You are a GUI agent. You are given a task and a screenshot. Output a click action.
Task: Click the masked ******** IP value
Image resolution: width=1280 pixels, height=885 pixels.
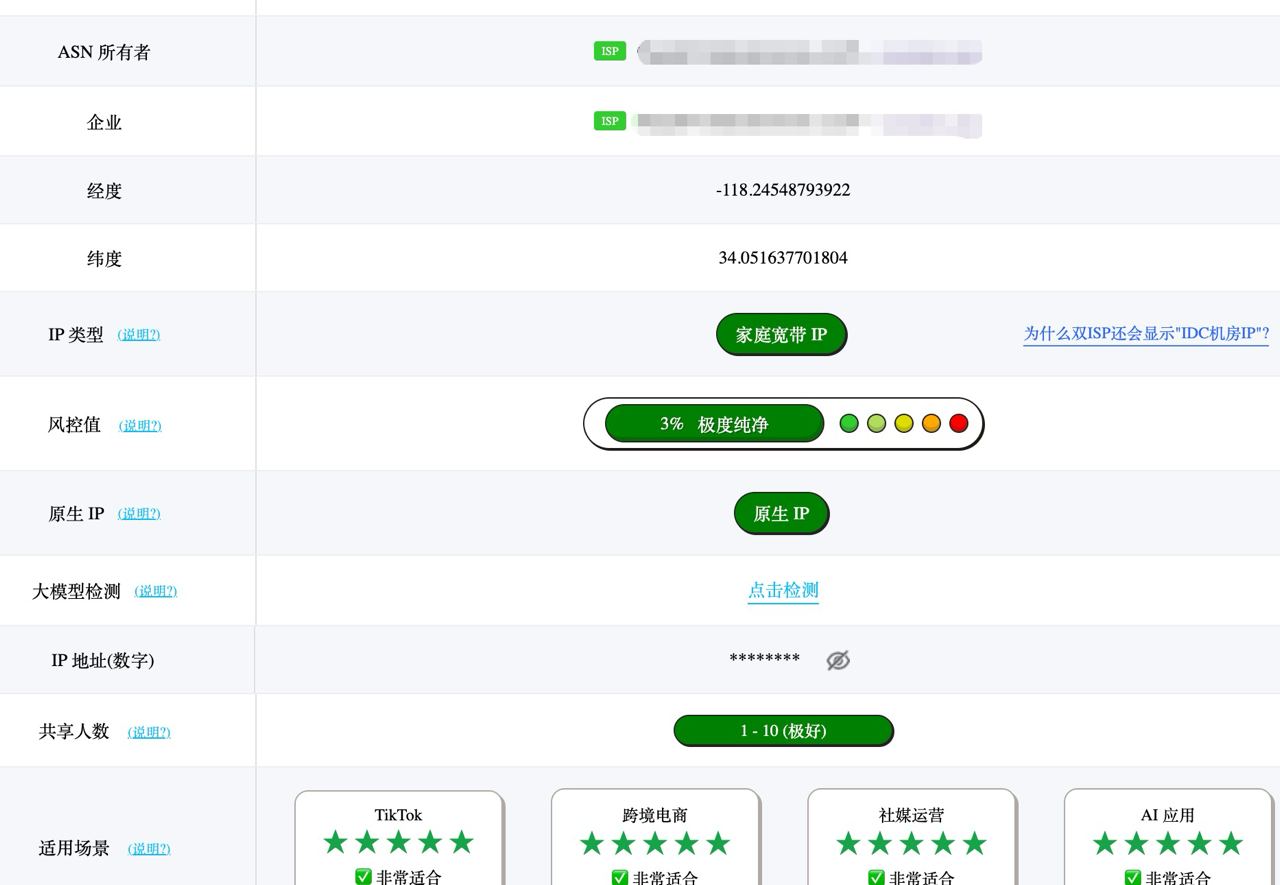[x=765, y=659]
